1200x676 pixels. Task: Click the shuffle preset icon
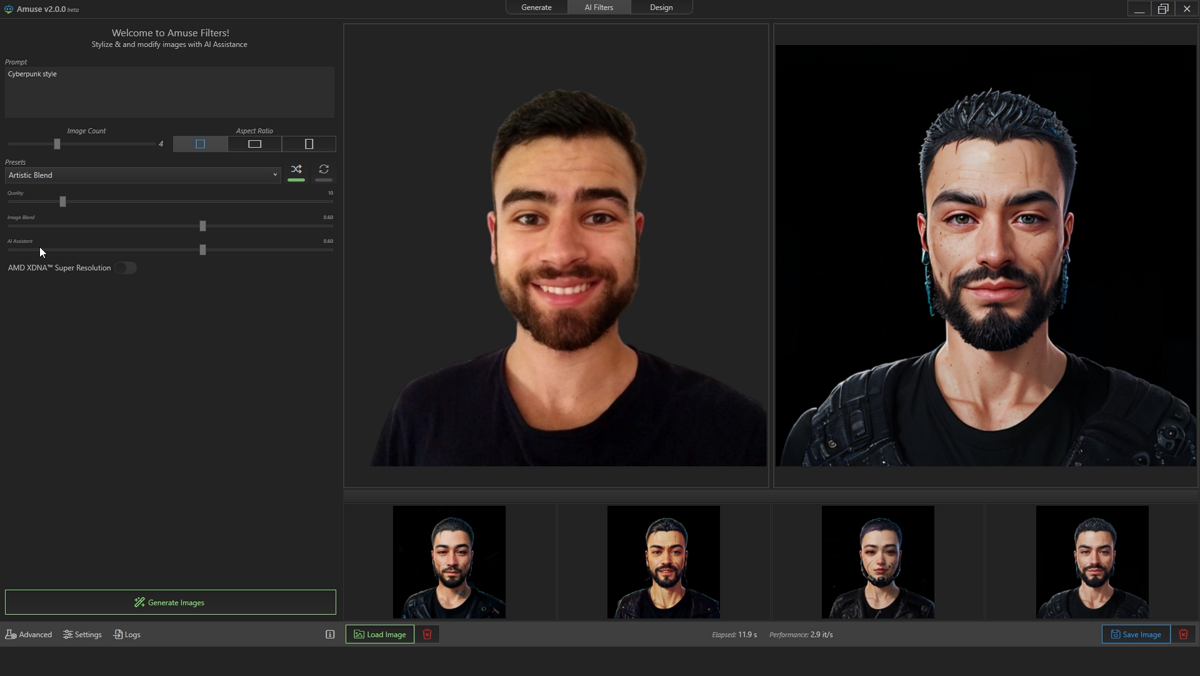click(296, 170)
